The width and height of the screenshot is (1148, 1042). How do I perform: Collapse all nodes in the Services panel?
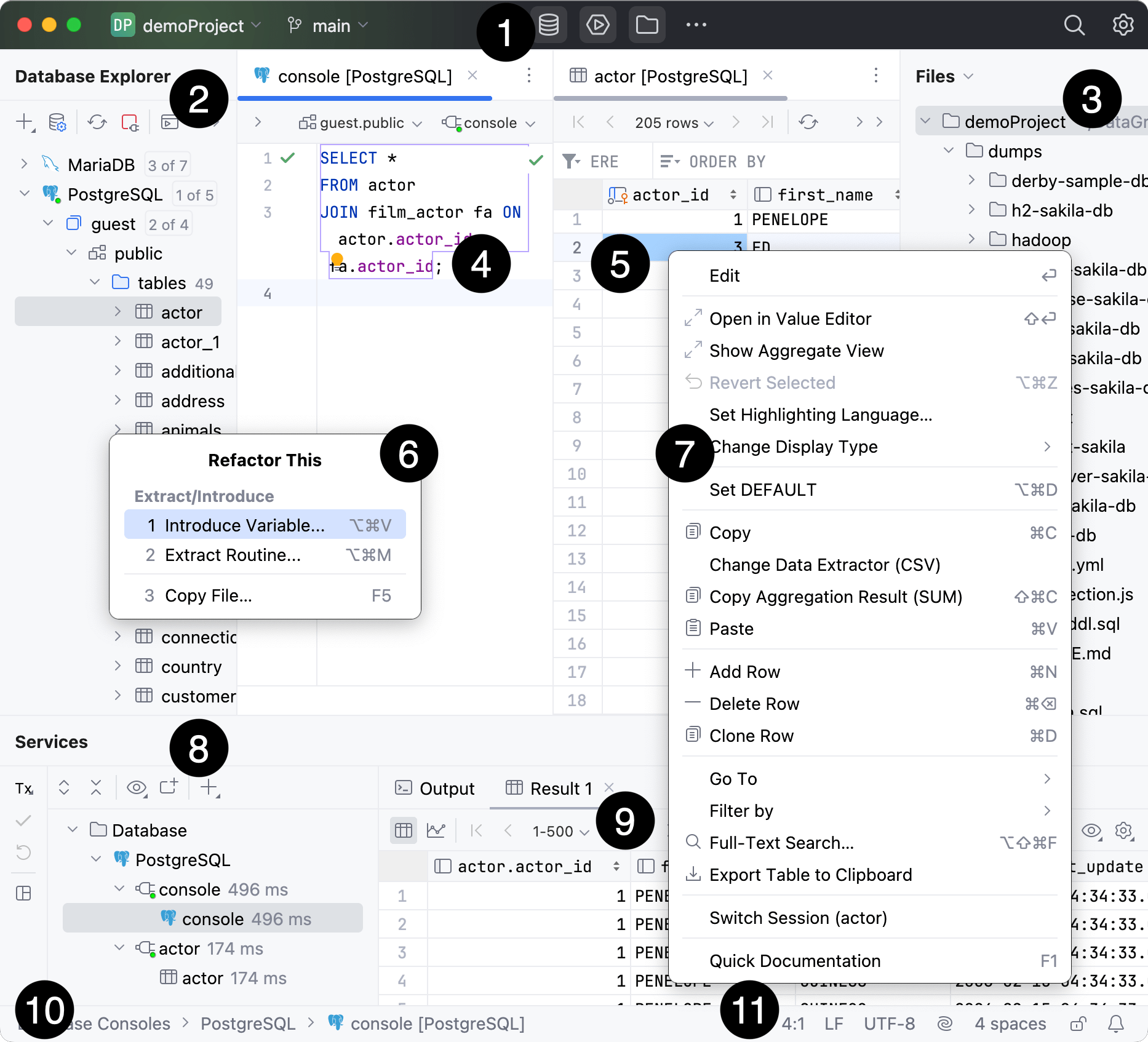(x=95, y=788)
